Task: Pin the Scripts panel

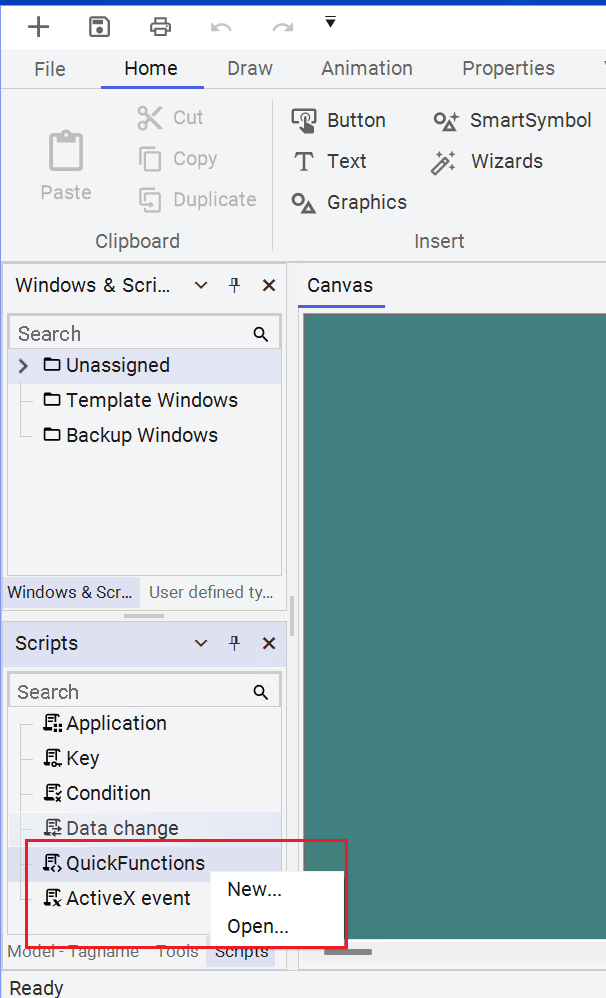Action: tap(235, 643)
